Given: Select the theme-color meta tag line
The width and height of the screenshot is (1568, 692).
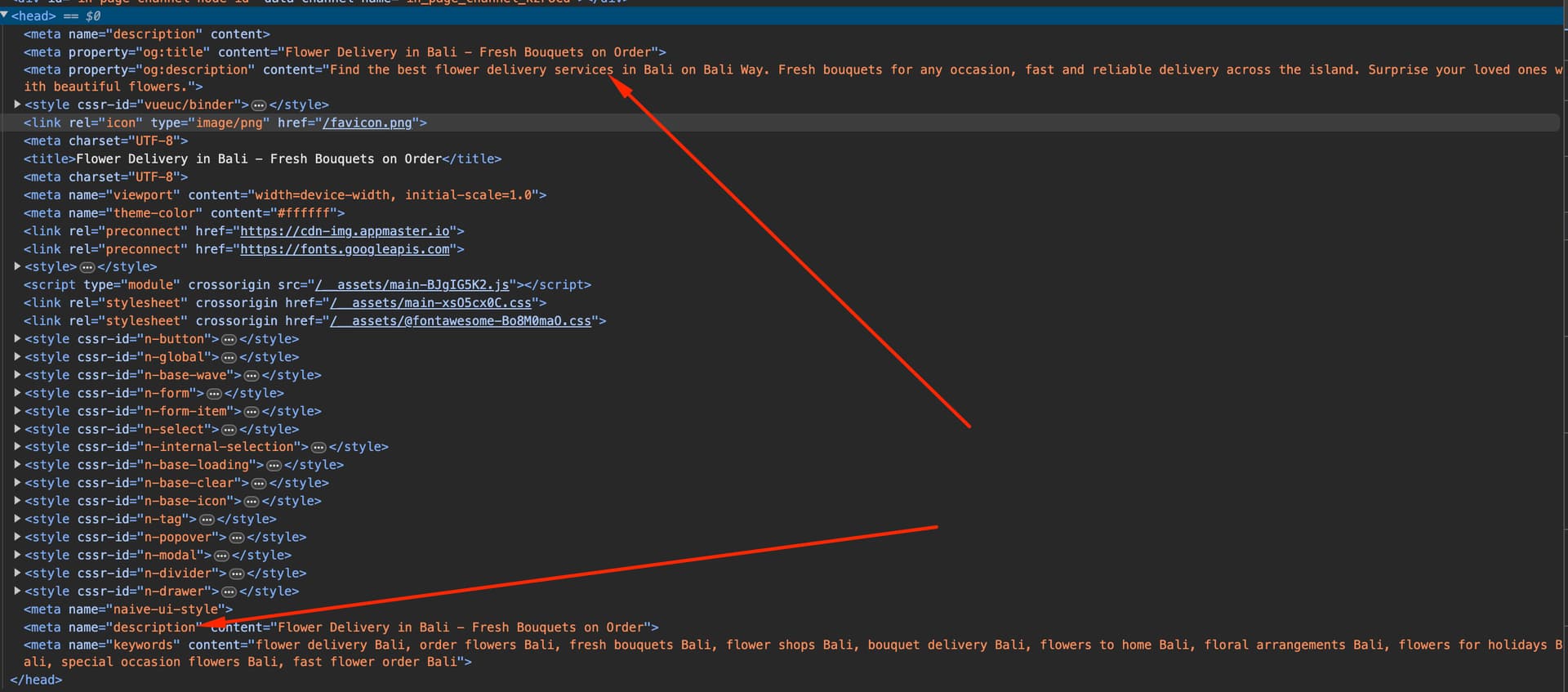Looking at the screenshot, I should point(184,212).
